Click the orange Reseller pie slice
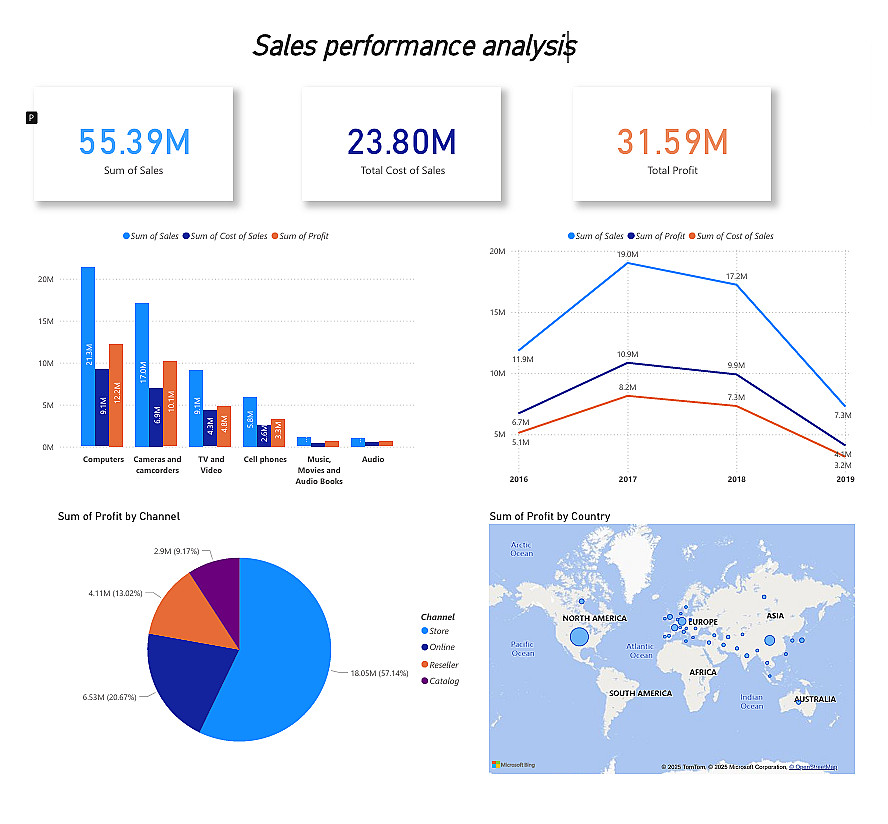This screenshot has width=888, height=824. click(x=190, y=614)
